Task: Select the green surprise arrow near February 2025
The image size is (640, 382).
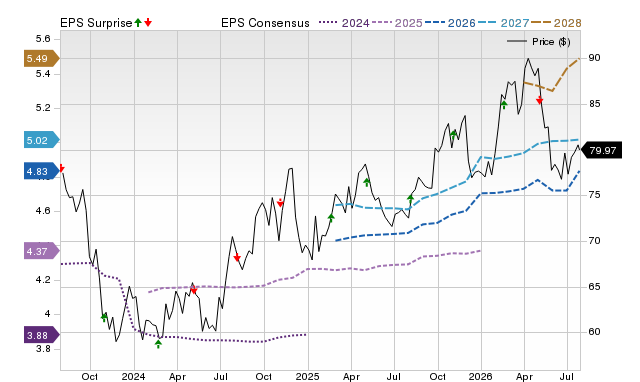Action: pyautogui.click(x=331, y=218)
